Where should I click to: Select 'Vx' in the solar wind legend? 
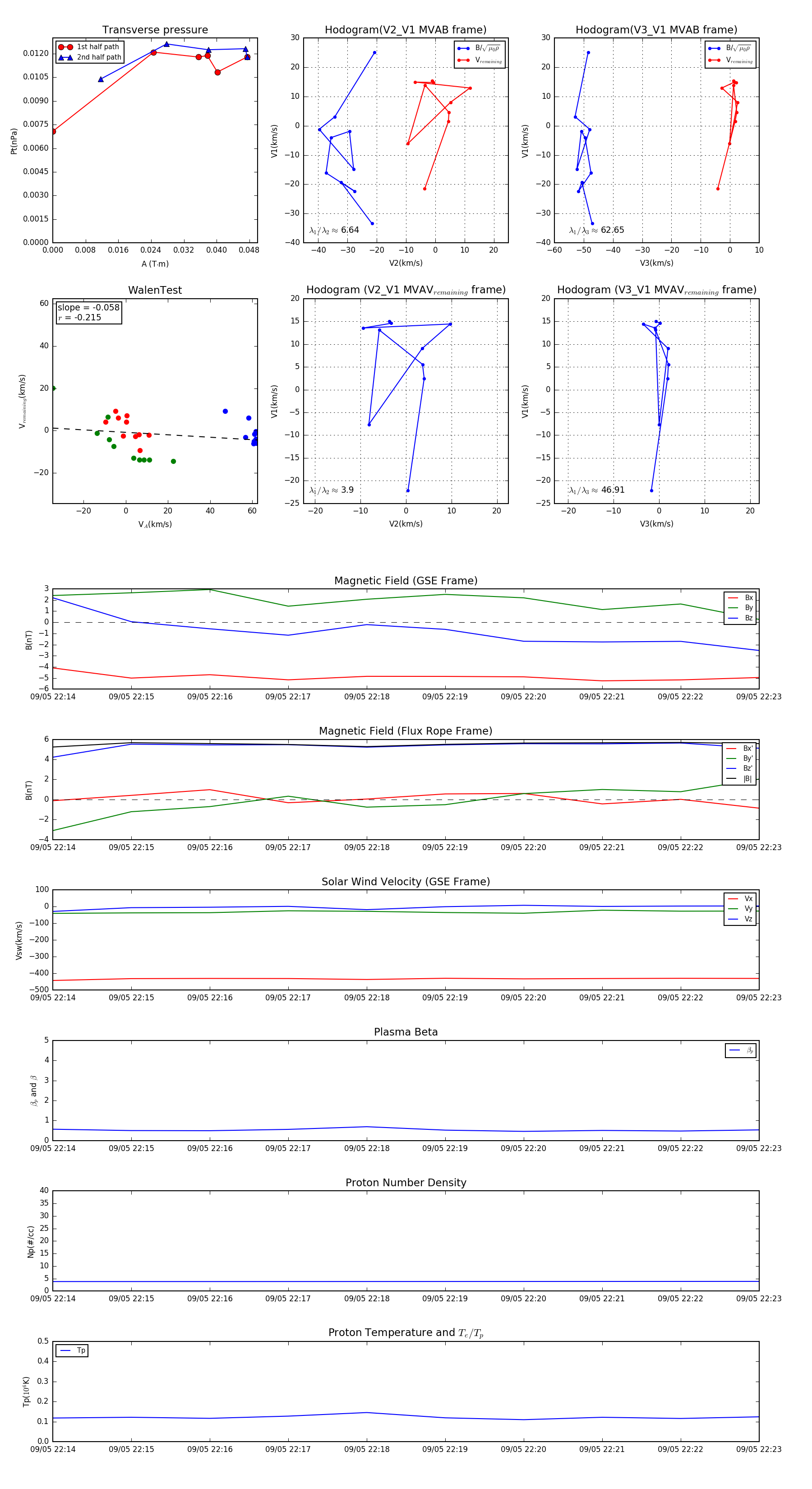coord(740,899)
